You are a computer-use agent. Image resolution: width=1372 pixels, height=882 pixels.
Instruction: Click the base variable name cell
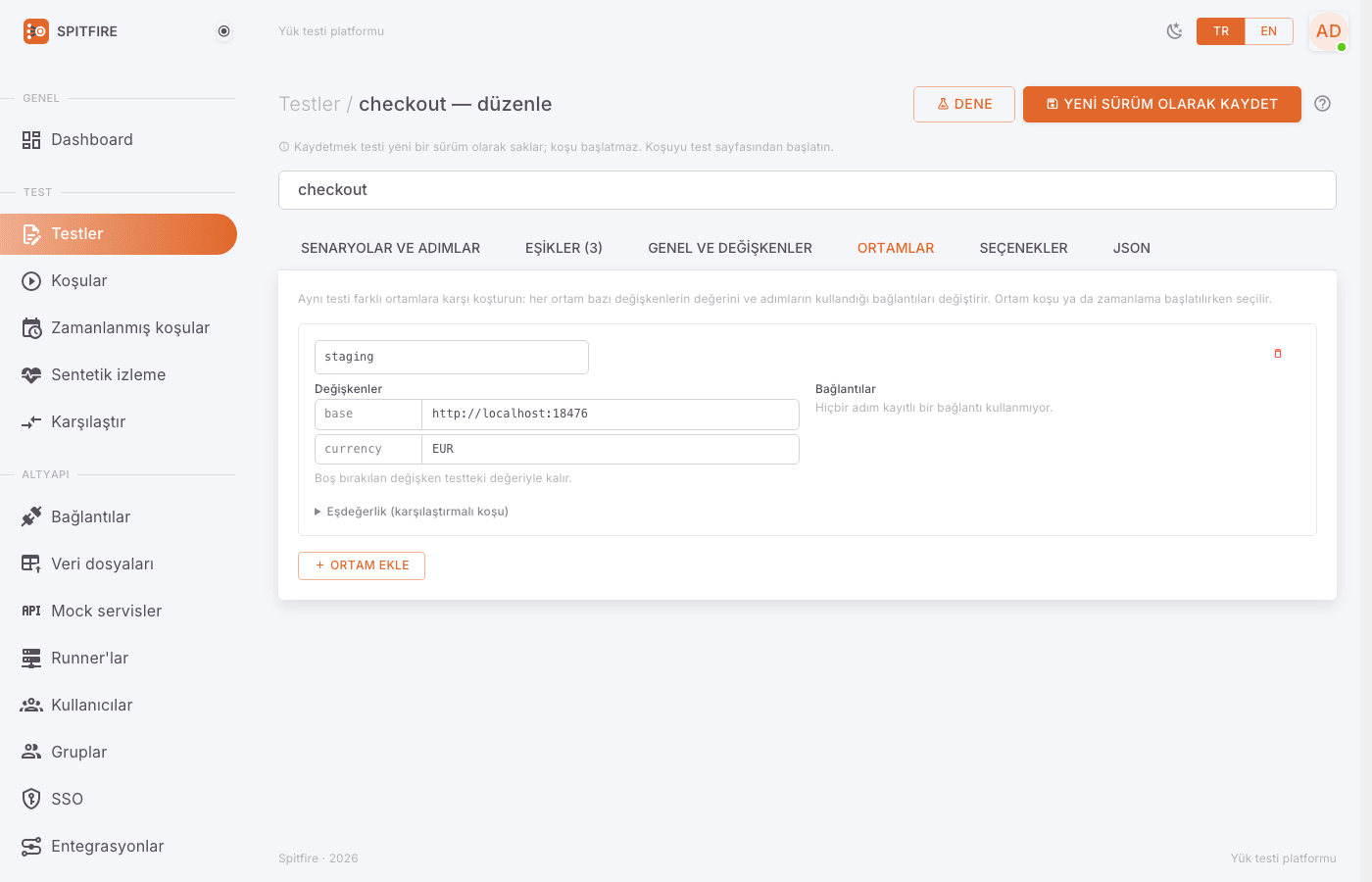368,414
